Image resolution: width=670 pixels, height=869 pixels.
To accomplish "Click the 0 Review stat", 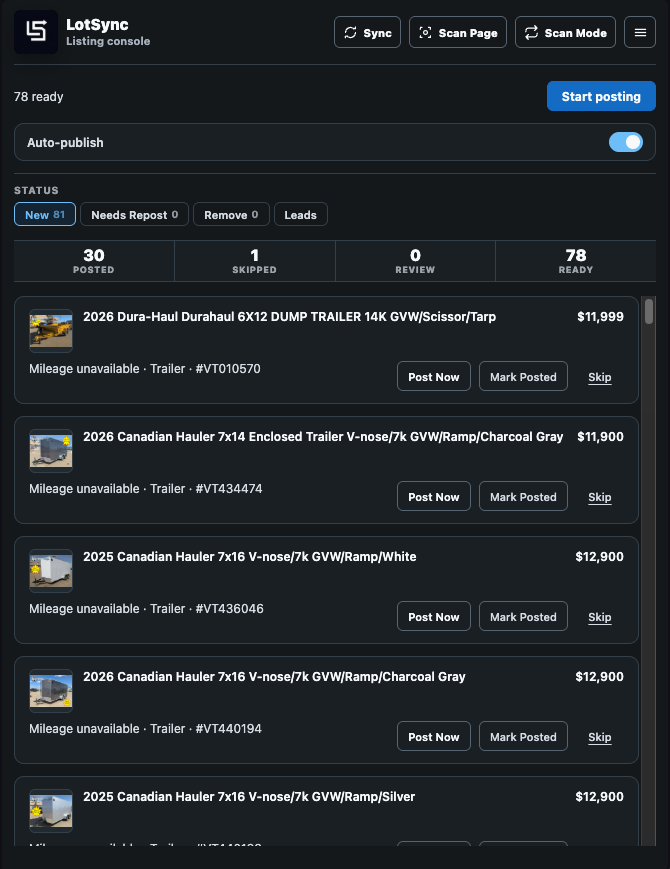I will (415, 260).
